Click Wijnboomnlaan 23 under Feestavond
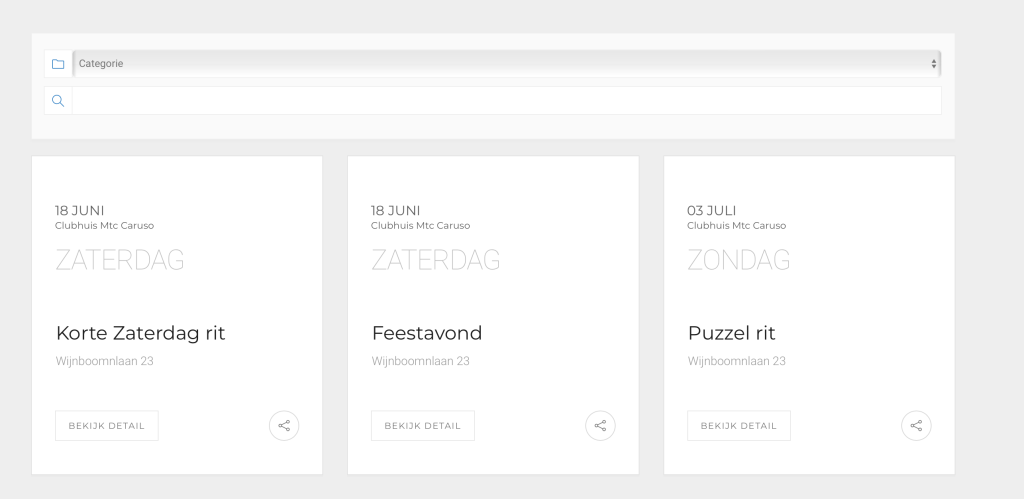Screen dimensions: 1024x499 (421, 361)
